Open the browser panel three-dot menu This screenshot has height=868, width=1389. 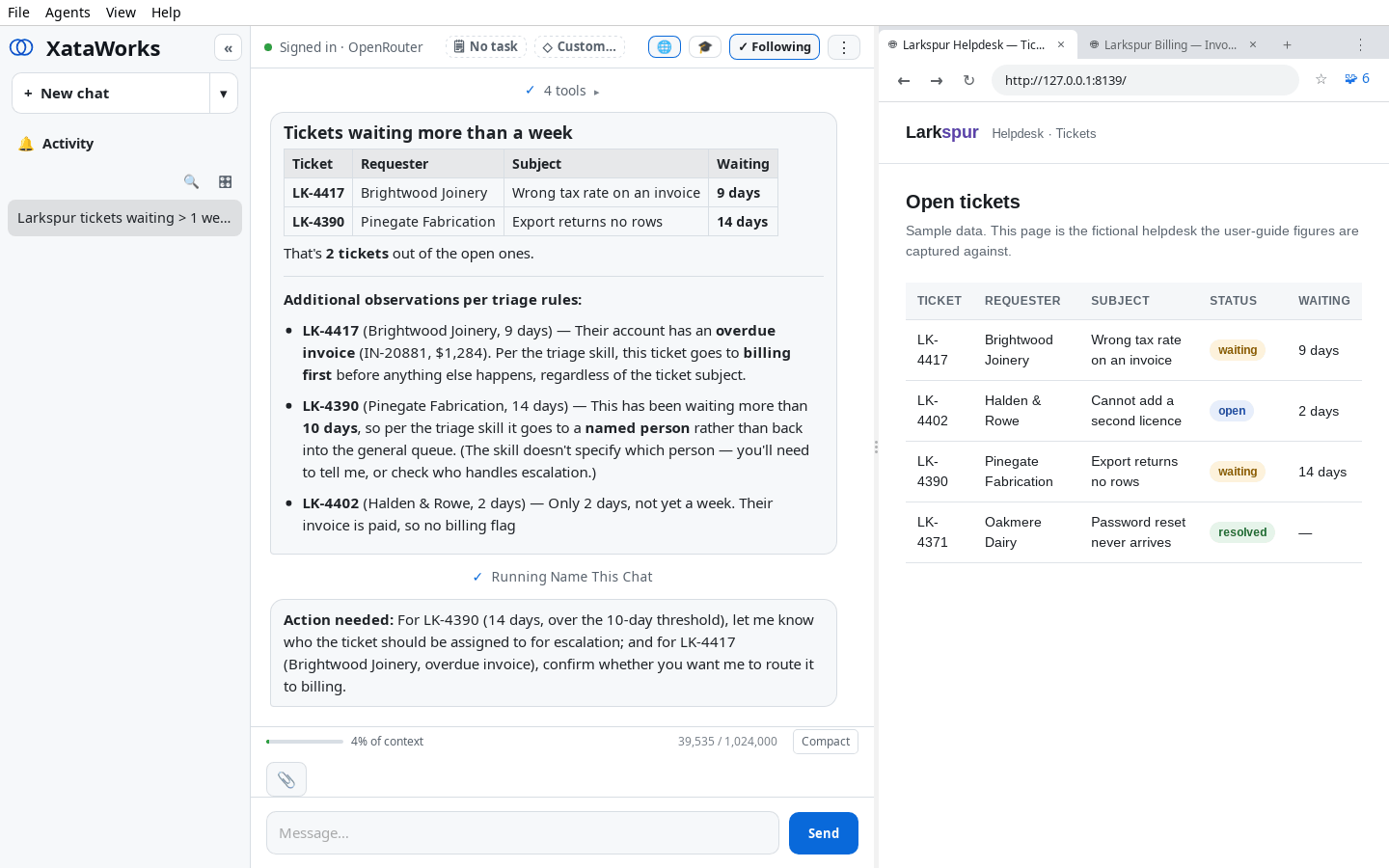1361,44
